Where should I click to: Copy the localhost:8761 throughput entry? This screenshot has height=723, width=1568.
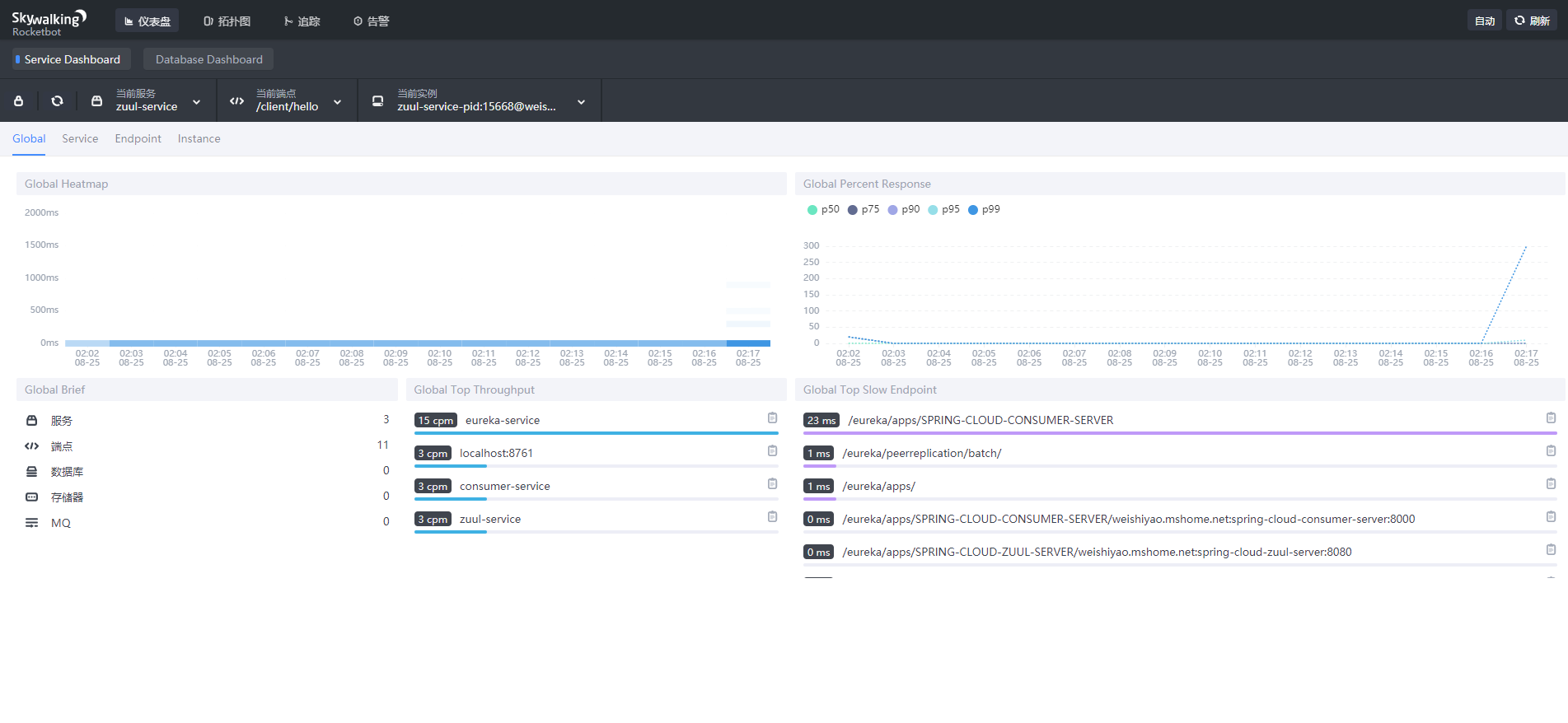point(772,450)
